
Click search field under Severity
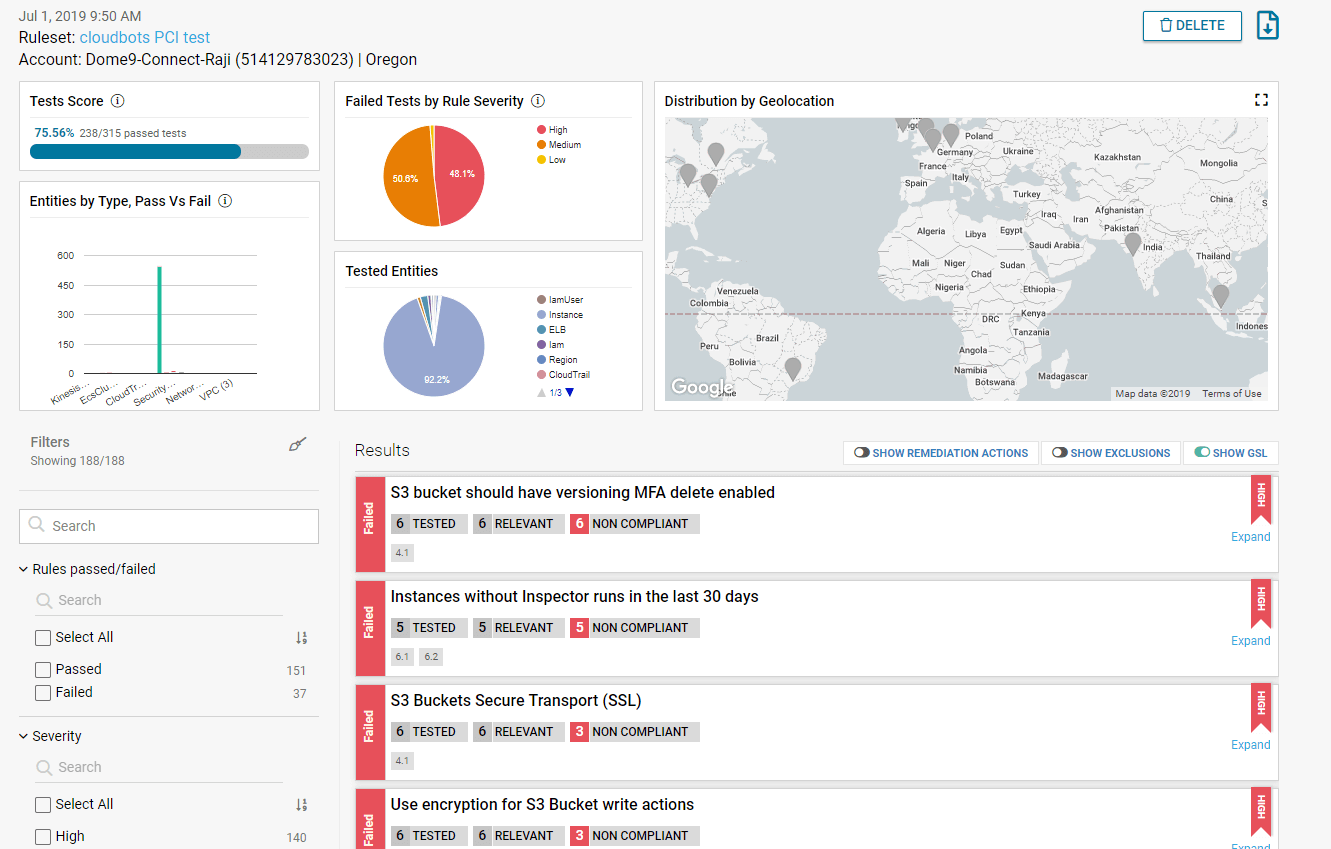point(157,767)
